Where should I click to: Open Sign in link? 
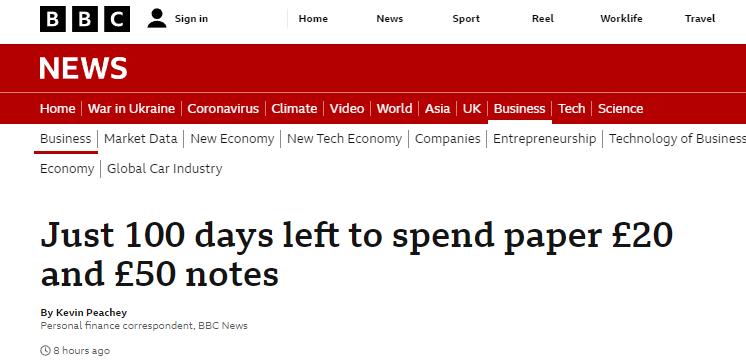(191, 19)
